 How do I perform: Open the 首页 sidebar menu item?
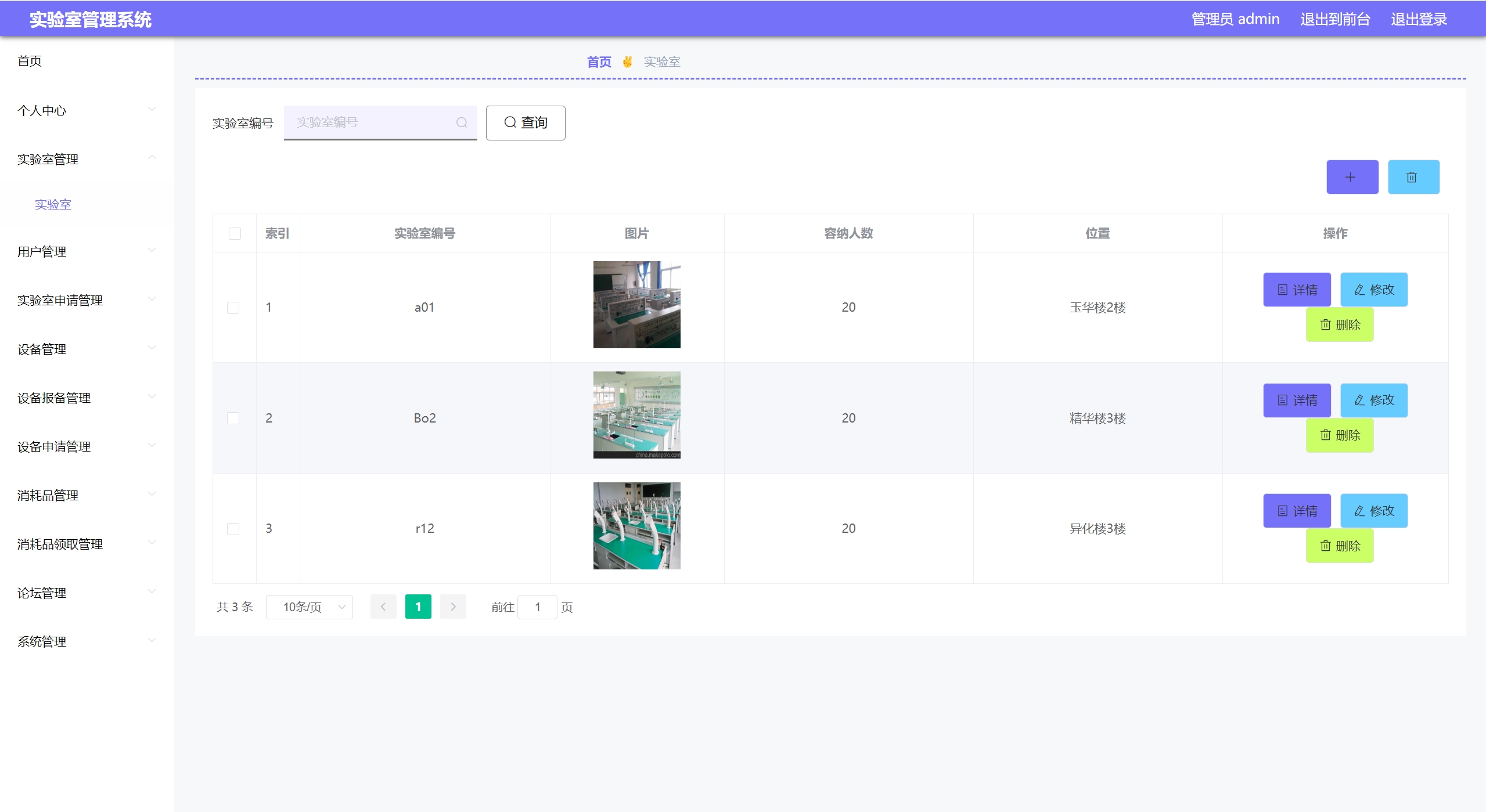30,61
